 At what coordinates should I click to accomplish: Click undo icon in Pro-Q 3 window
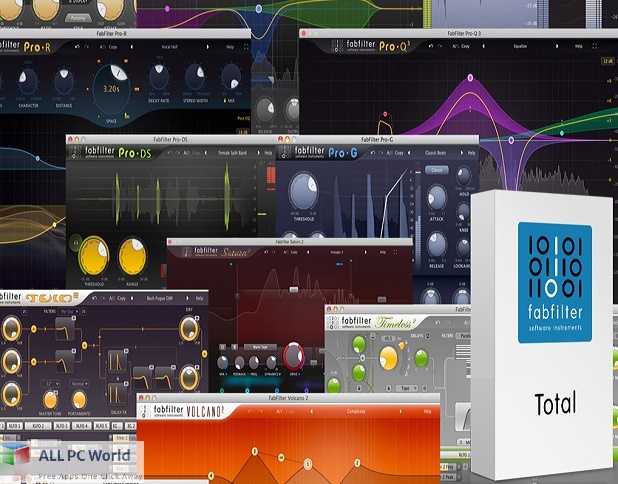click(x=431, y=46)
